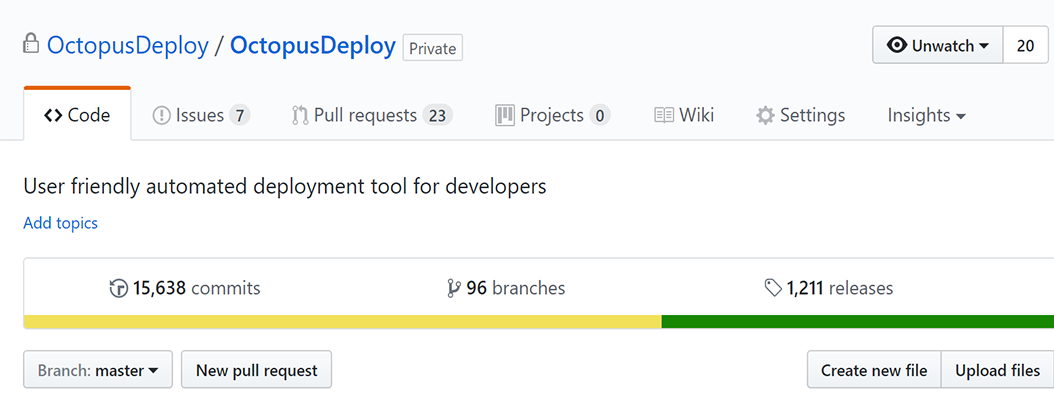1054x396 pixels.
Task: Click the watchers count 20
Action: (1026, 45)
